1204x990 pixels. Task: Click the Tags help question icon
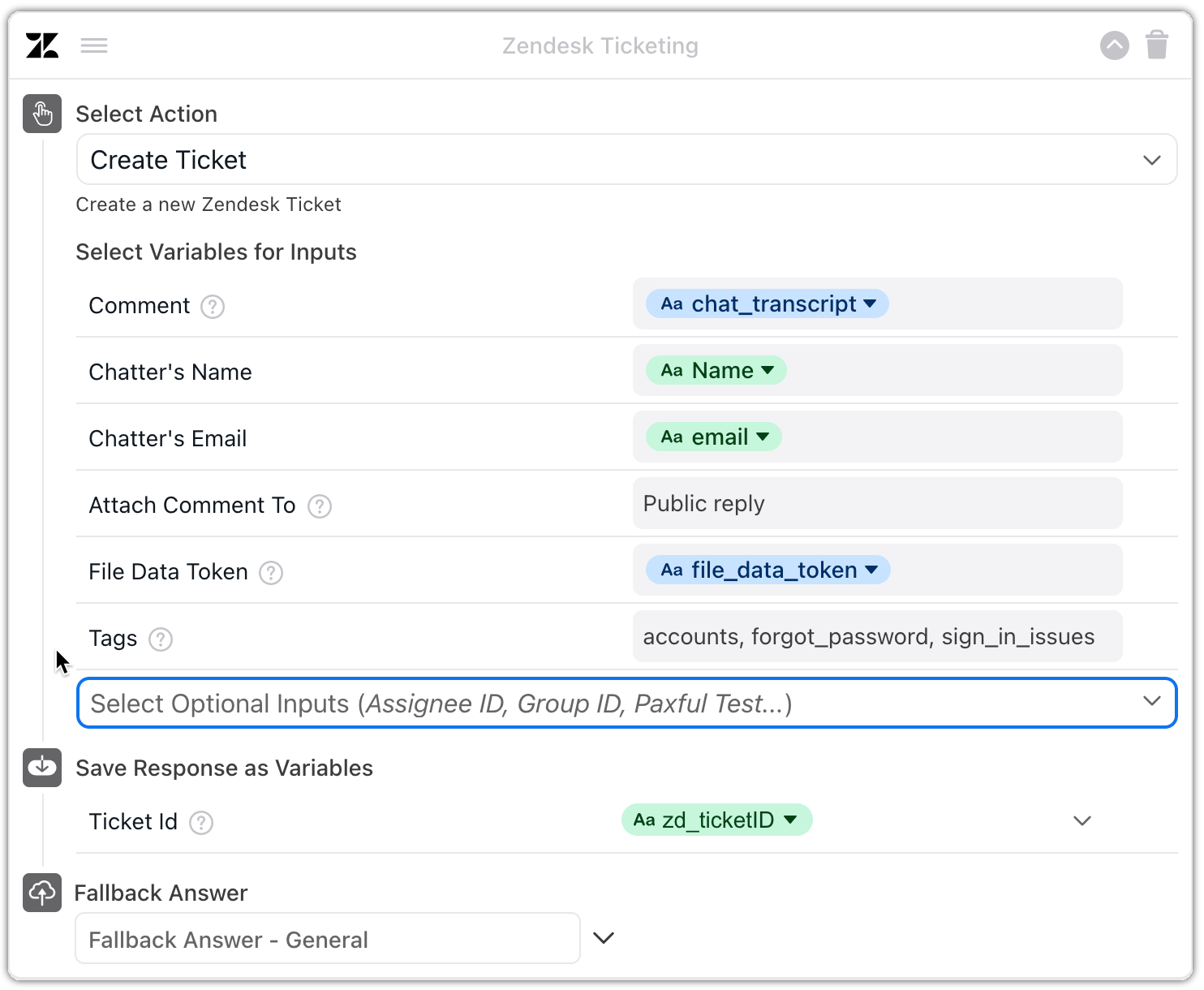tap(161, 639)
